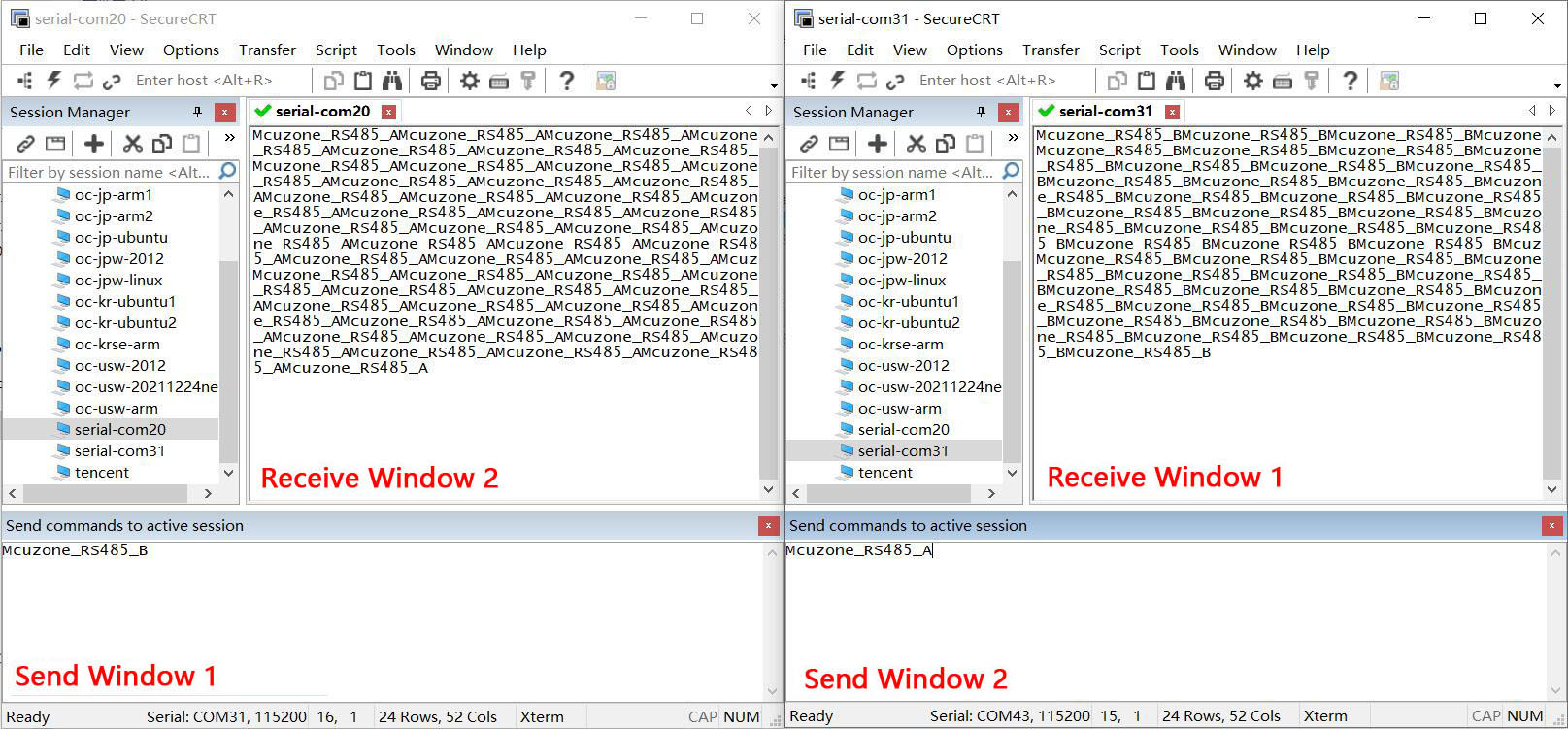Click the Help question mark in serial-com20 toolbar

click(x=567, y=81)
